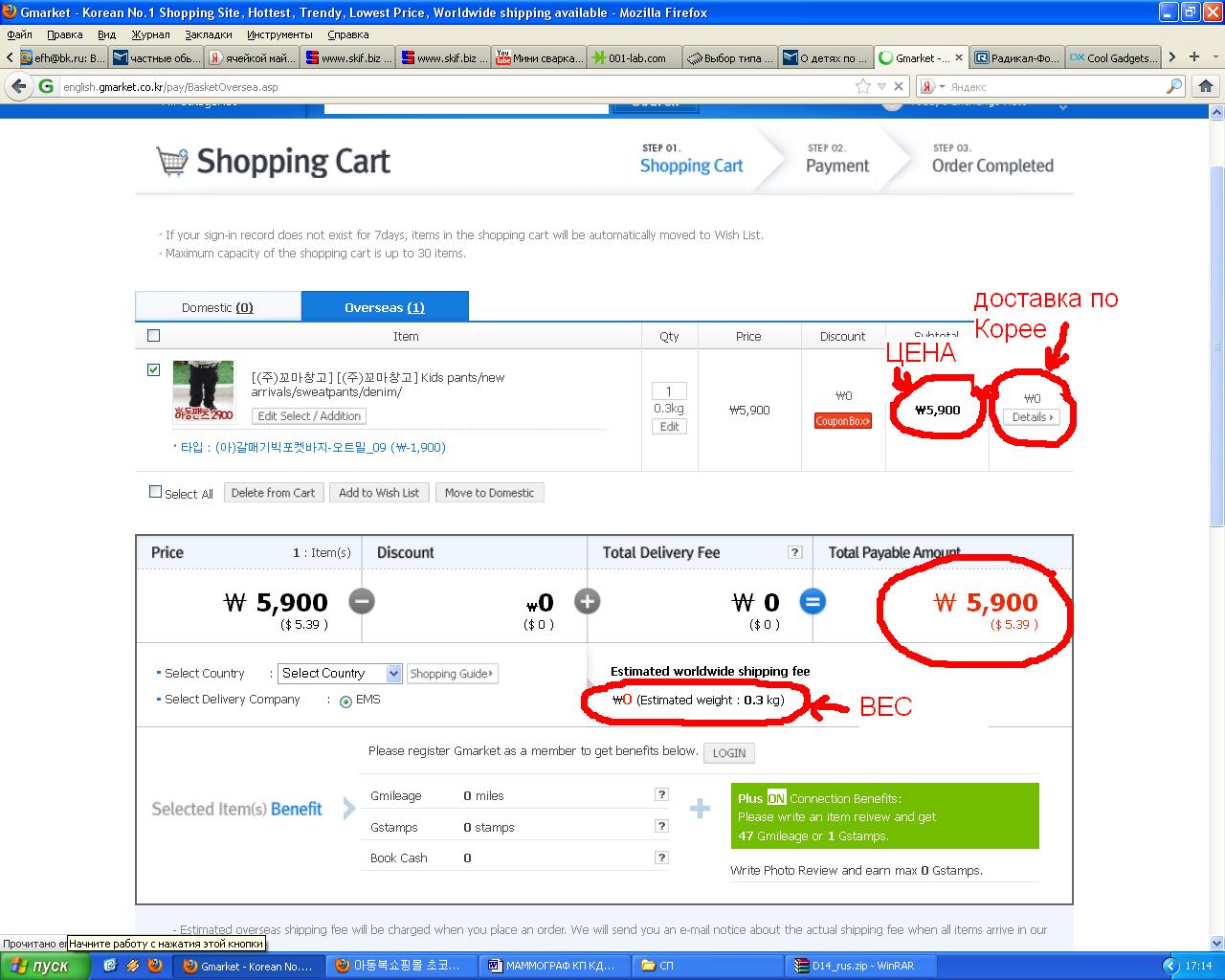The height and width of the screenshot is (980, 1225).
Task: Expand hidden system tray icons arrow
Action: coord(1169,966)
